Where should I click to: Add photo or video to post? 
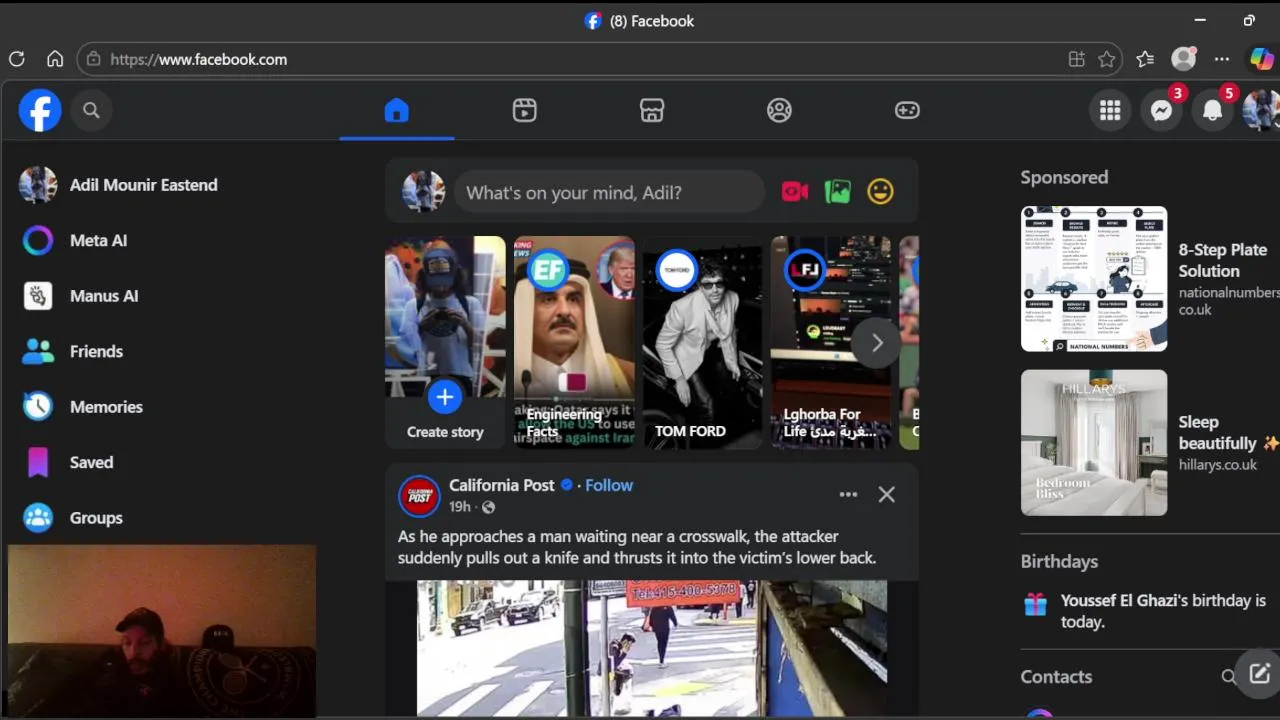(837, 191)
